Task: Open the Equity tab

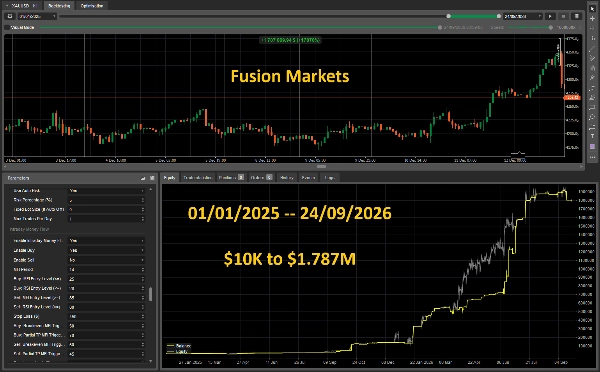Action: (169, 178)
